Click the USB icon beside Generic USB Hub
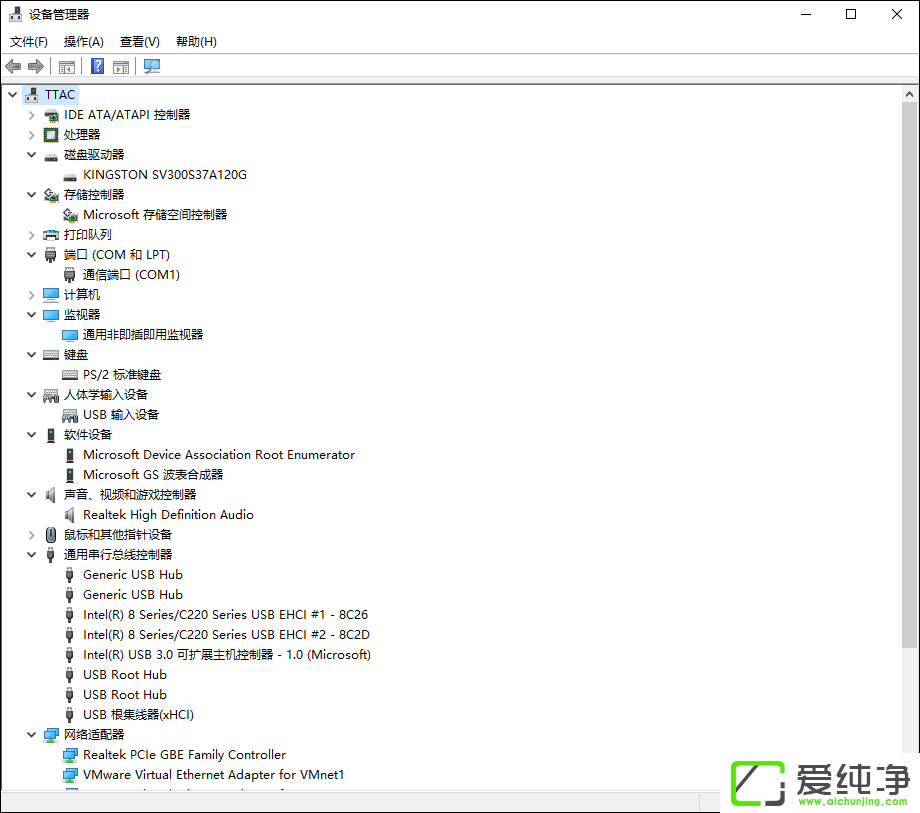This screenshot has height=813, width=920. 69,574
